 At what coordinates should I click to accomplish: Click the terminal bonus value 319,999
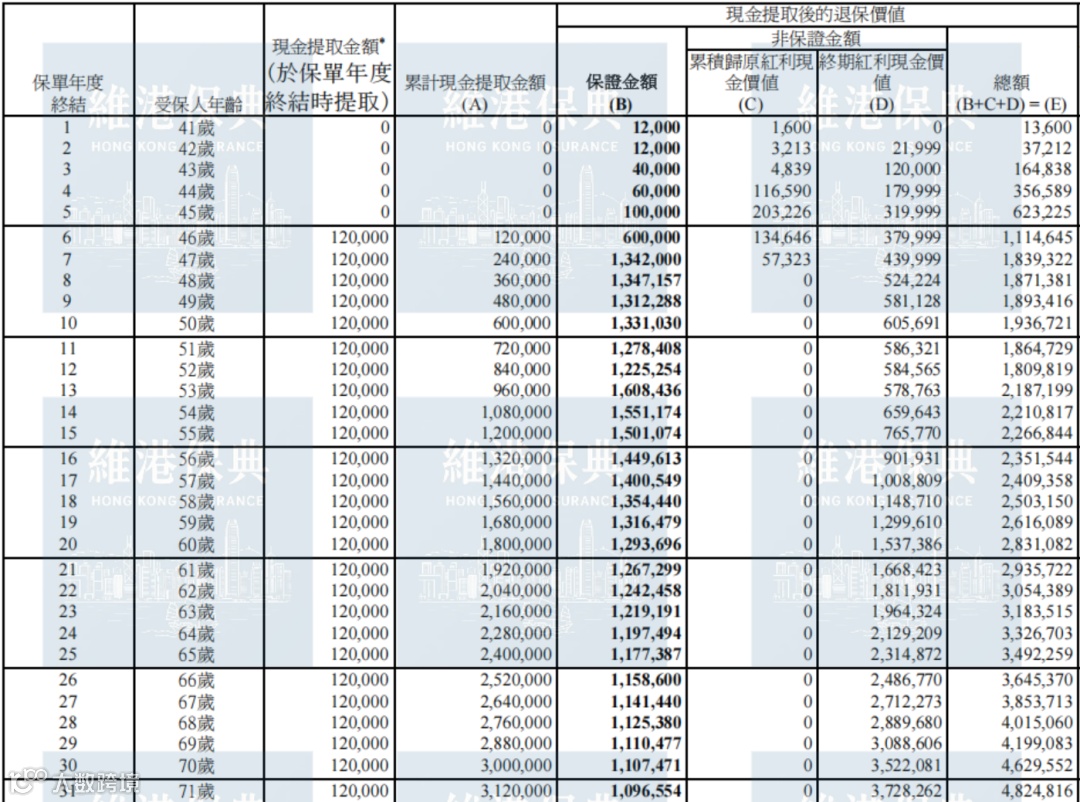tap(912, 212)
